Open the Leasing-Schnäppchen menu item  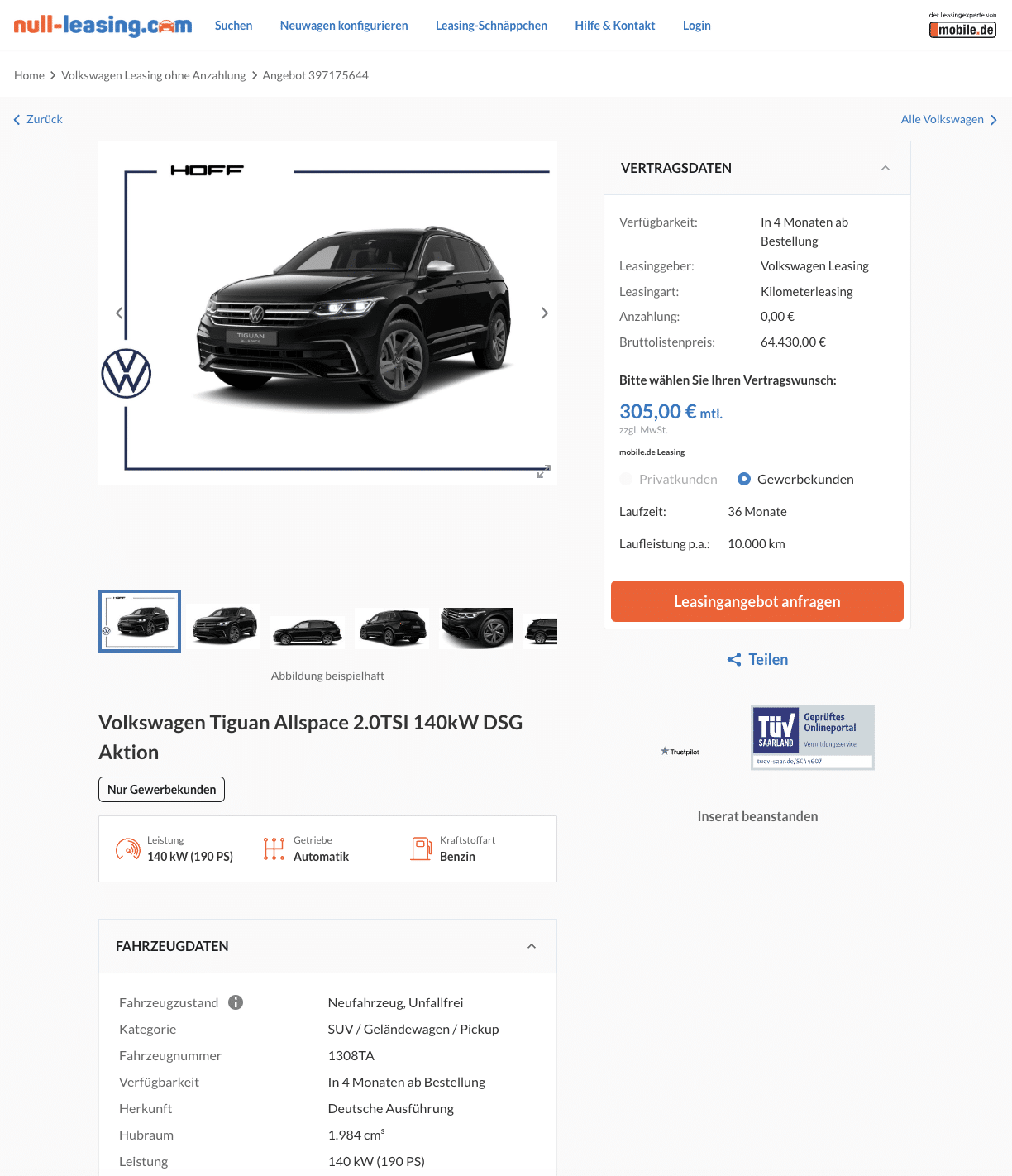[x=491, y=26]
